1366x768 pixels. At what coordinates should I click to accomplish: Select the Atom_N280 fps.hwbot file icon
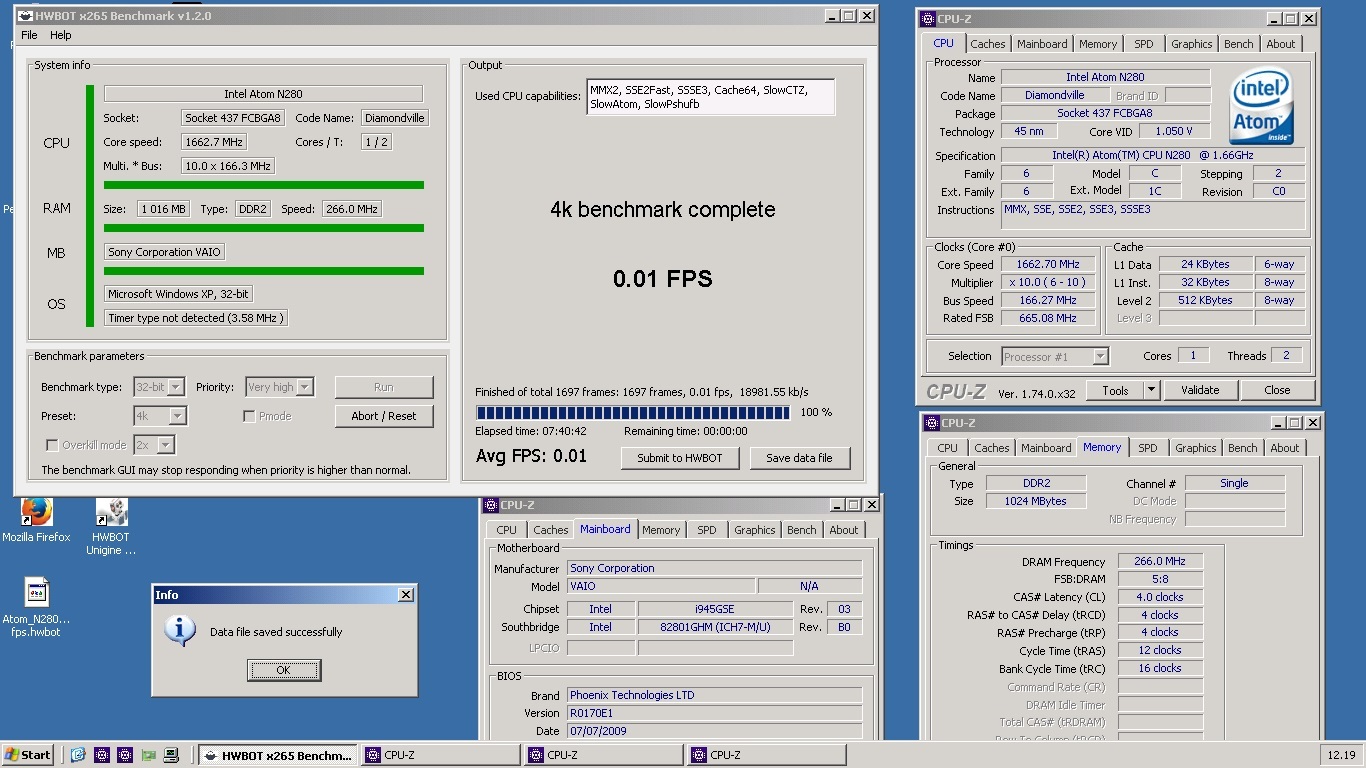36,592
